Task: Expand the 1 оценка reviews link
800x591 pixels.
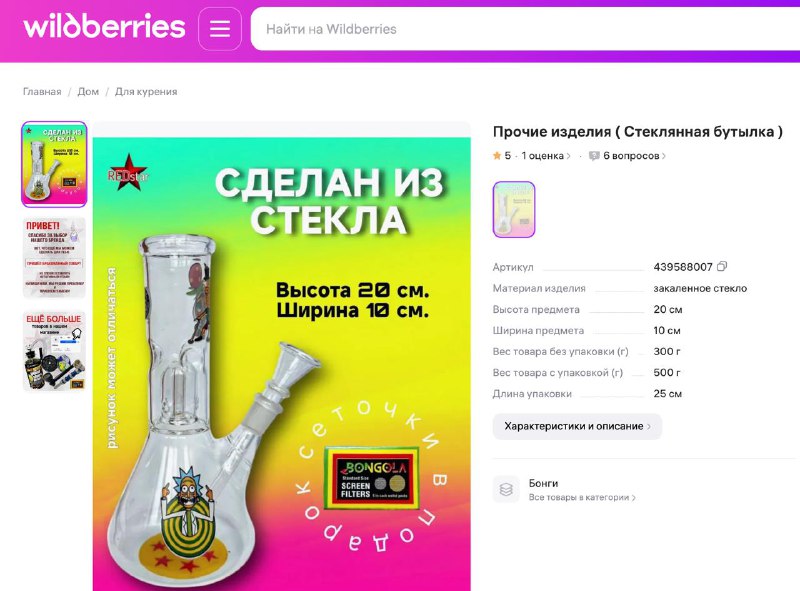Action: pos(545,156)
